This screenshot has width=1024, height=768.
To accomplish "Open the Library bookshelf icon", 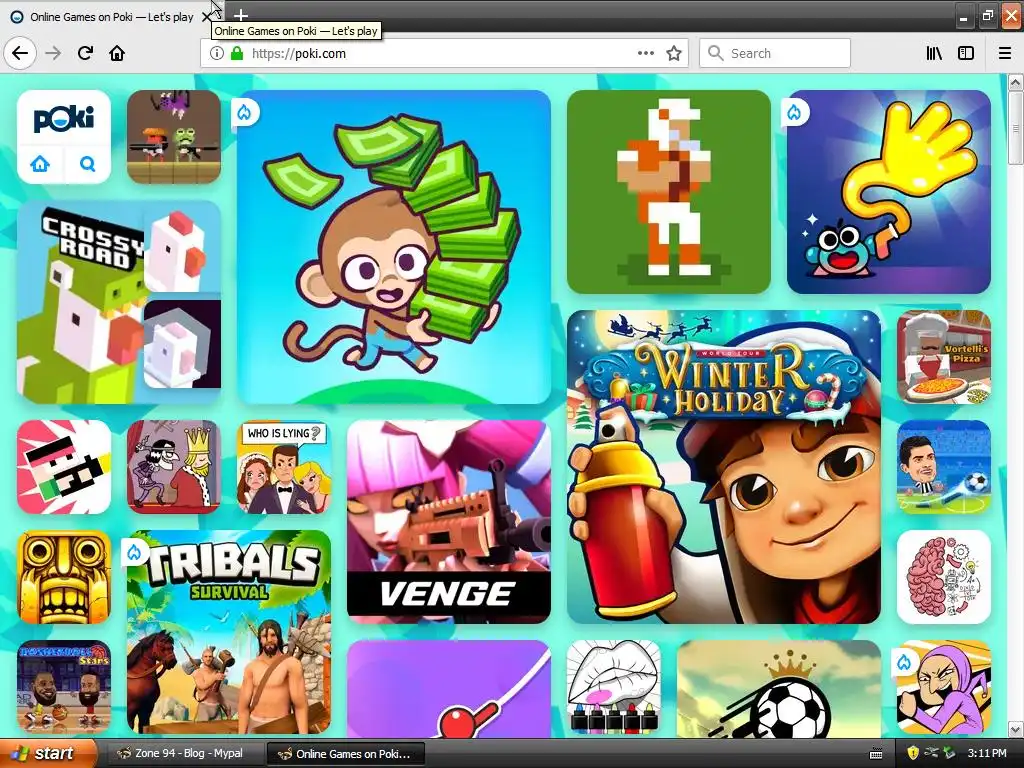I will pos(934,53).
